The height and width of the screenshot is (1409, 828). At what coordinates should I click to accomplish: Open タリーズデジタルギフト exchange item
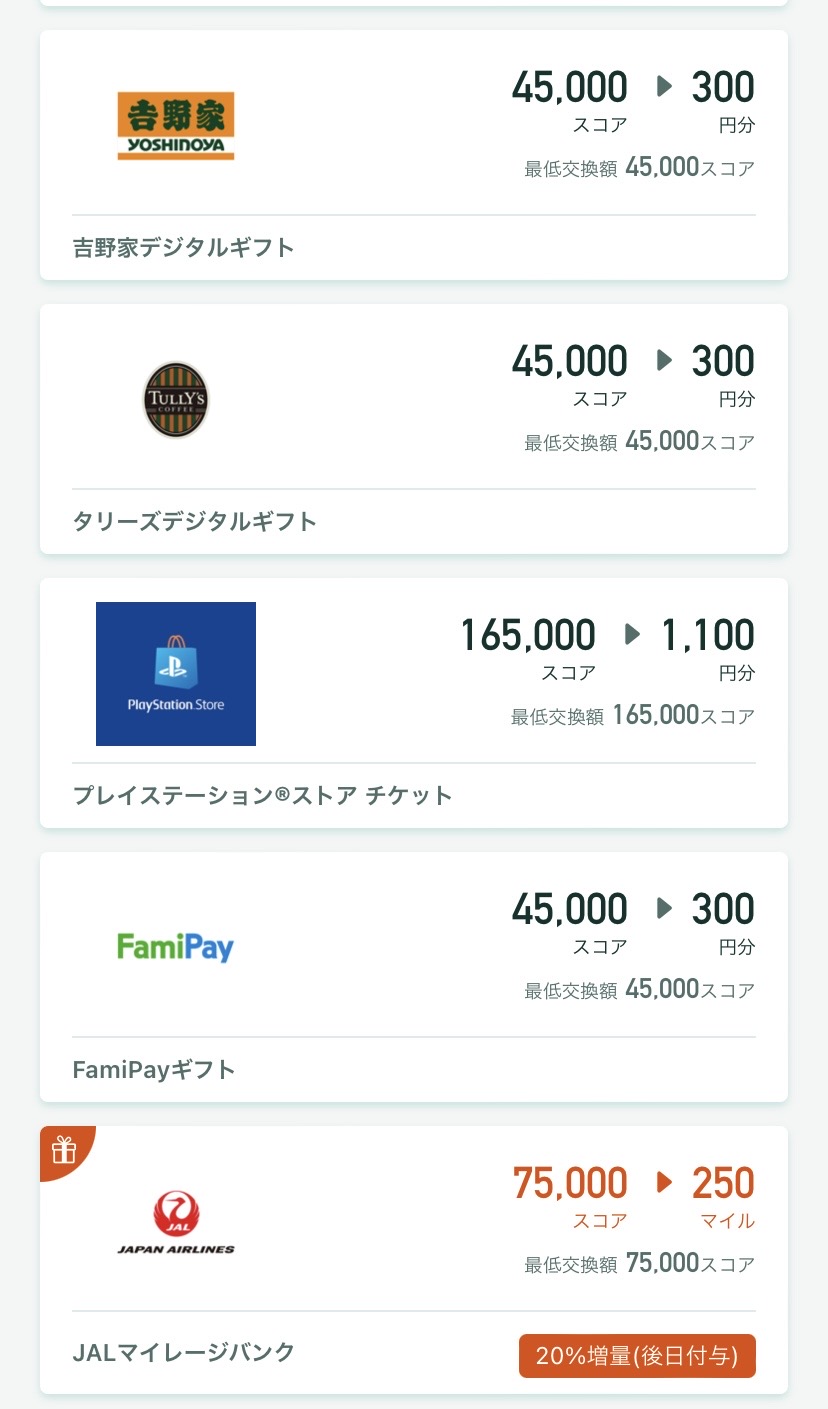195,521
